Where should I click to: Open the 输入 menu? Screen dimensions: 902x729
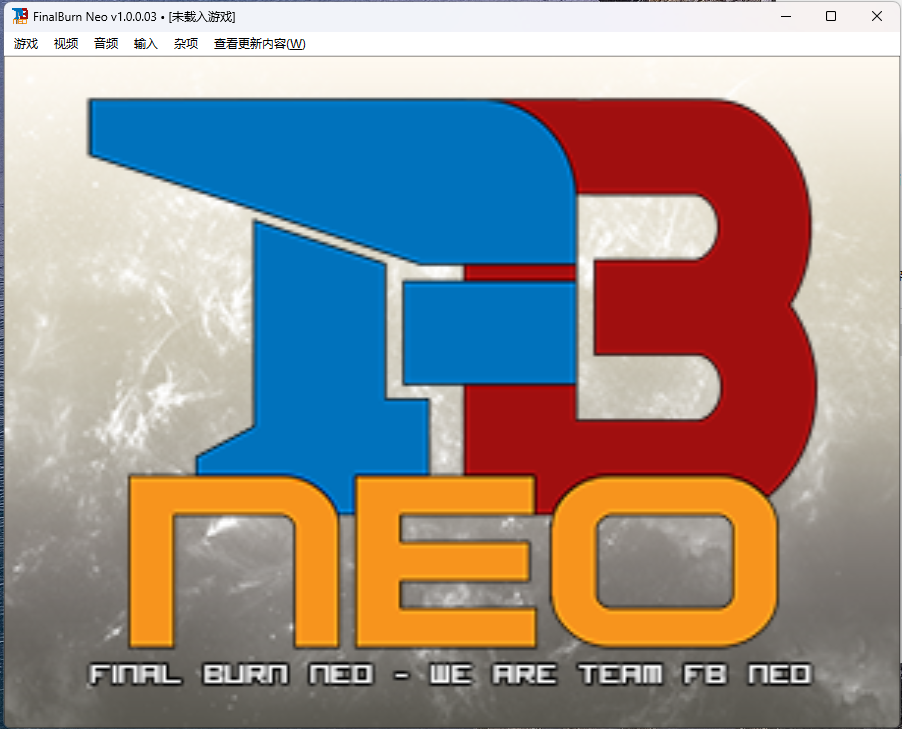pos(146,44)
